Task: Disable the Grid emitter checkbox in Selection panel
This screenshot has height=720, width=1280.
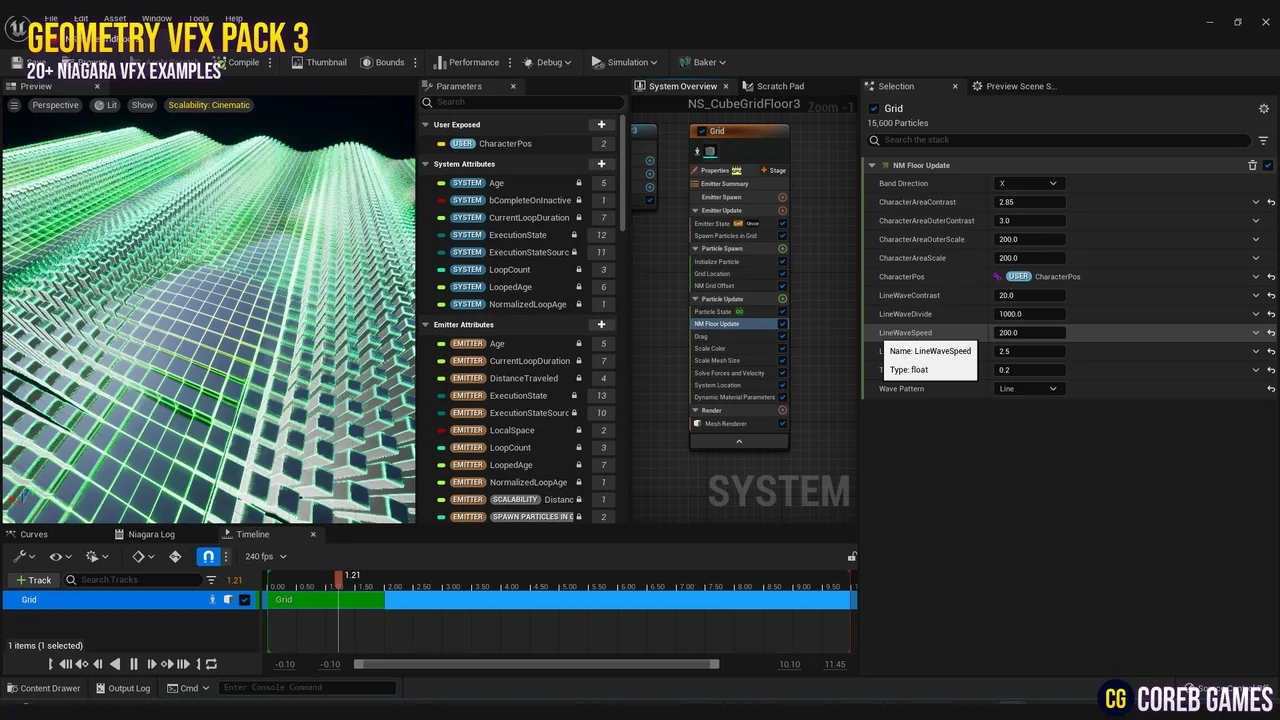Action: (874, 108)
